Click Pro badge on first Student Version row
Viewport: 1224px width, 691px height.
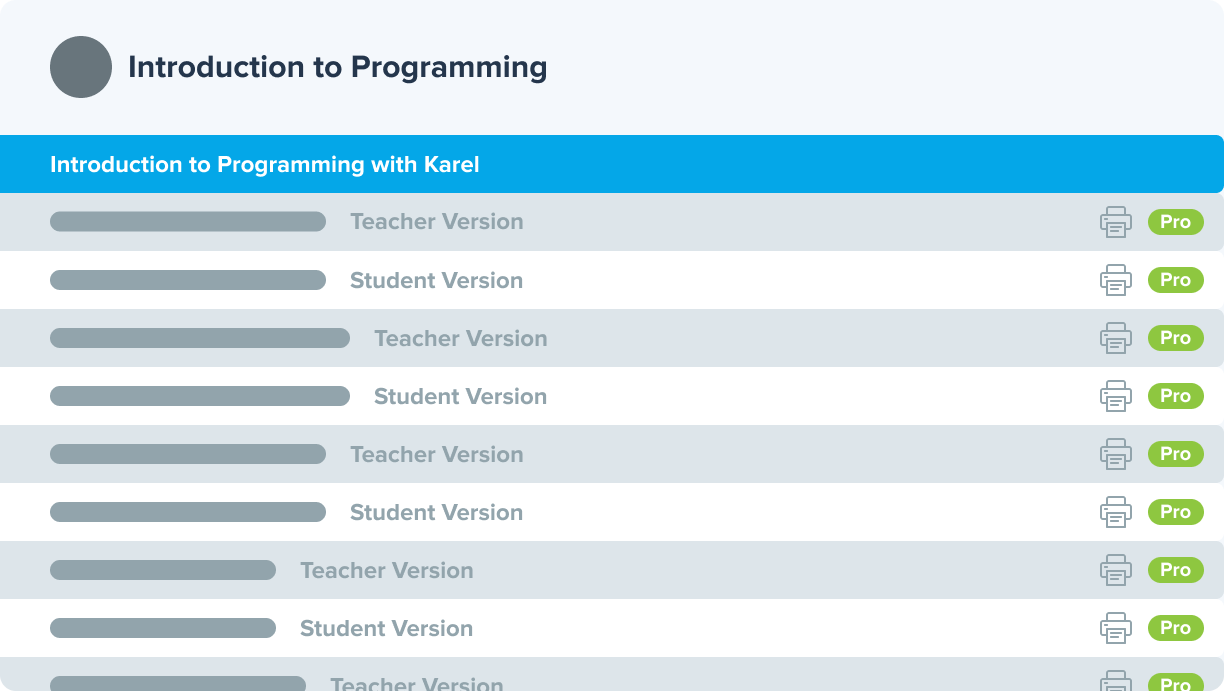point(1175,280)
